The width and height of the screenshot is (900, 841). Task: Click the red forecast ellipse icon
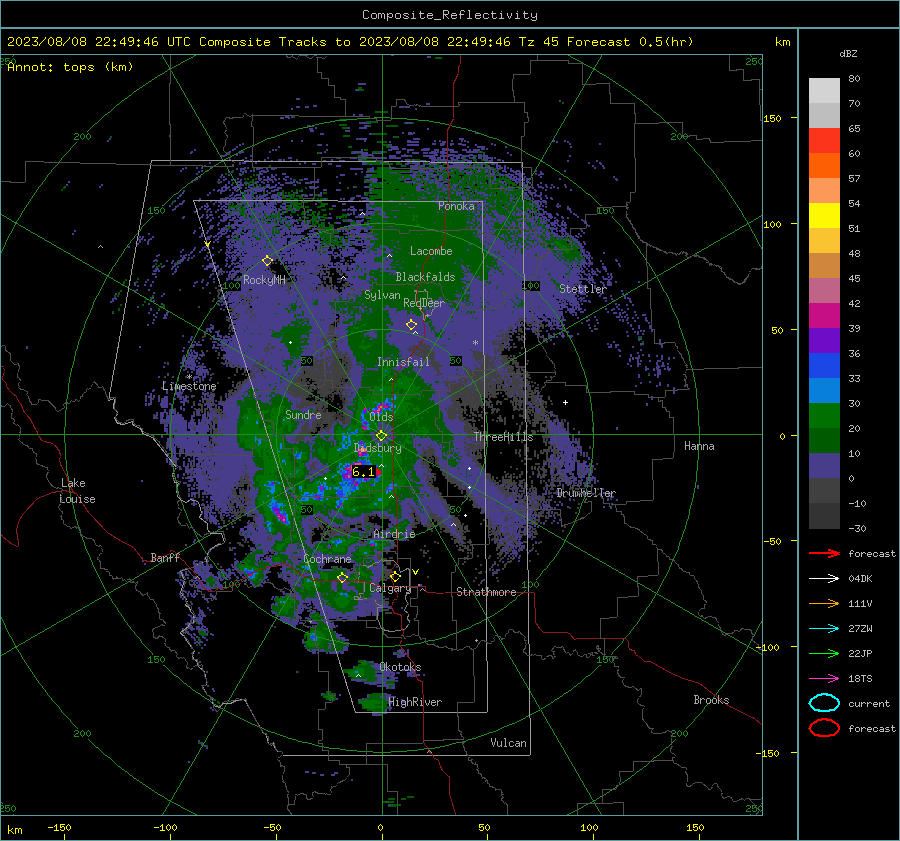pos(824,728)
